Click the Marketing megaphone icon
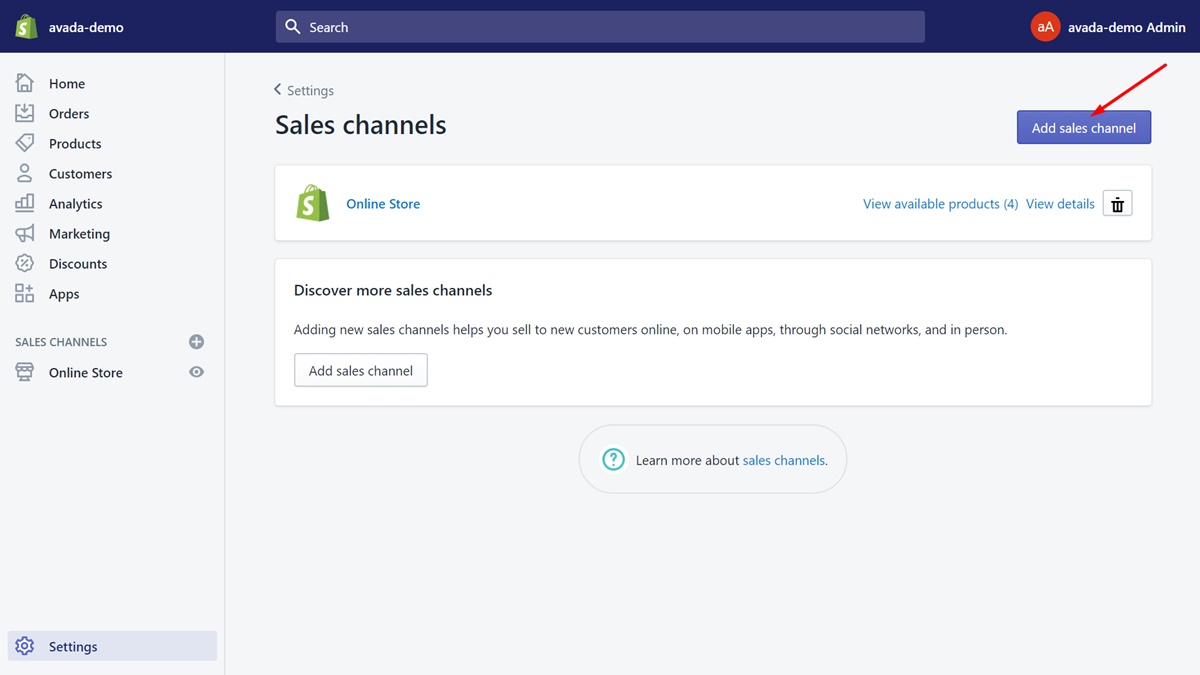Screen dimensions: 1200x675 [25, 234]
